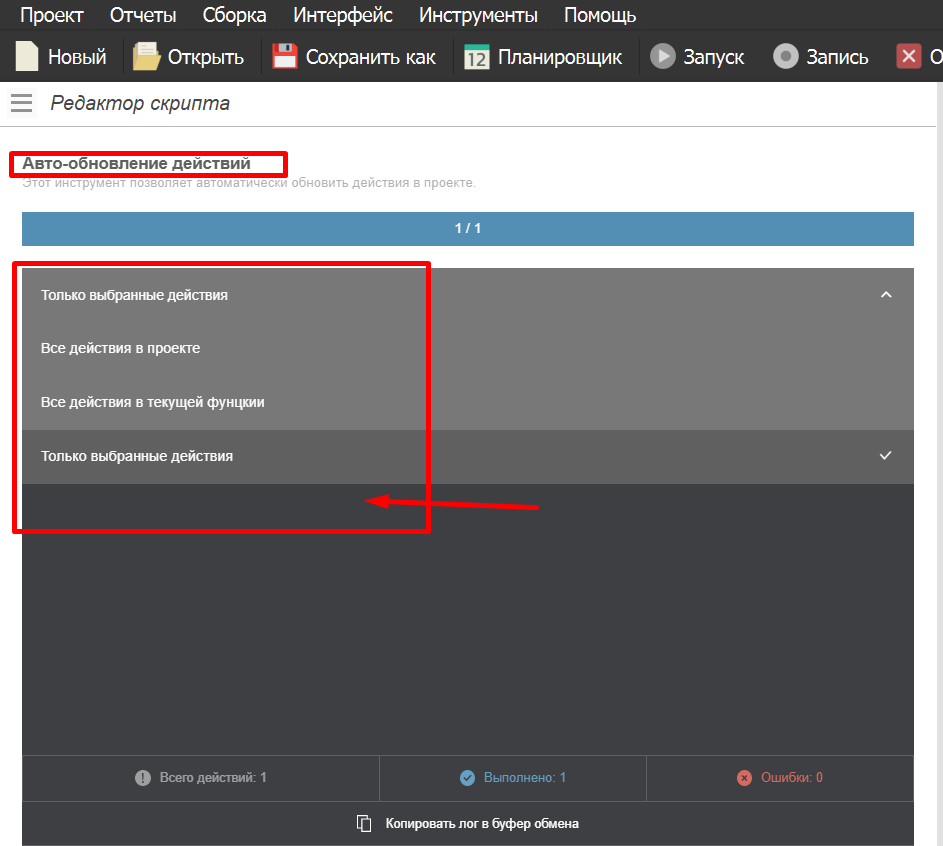Start recording with the Record icon
The image size is (943, 846).
click(787, 57)
